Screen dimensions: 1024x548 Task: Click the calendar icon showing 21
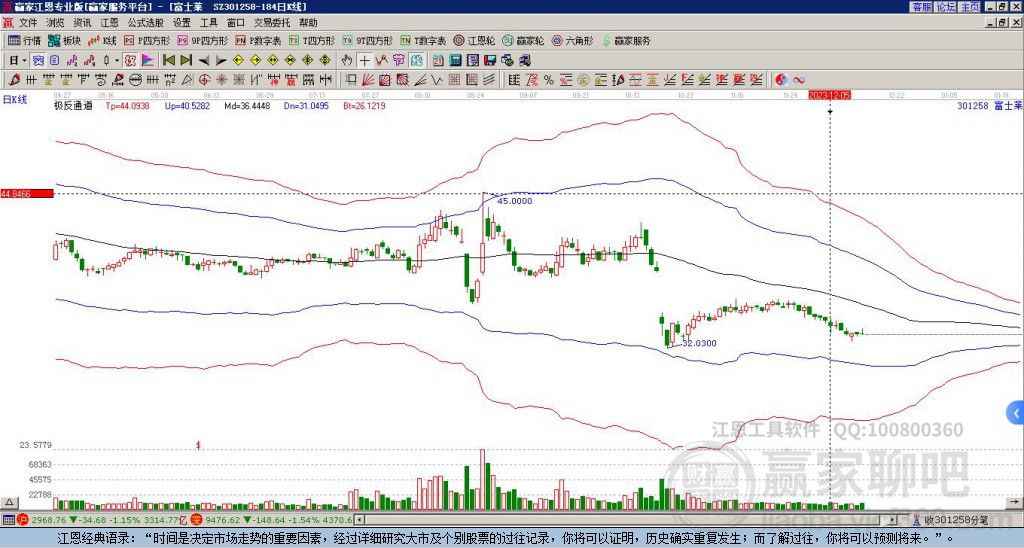438,60
